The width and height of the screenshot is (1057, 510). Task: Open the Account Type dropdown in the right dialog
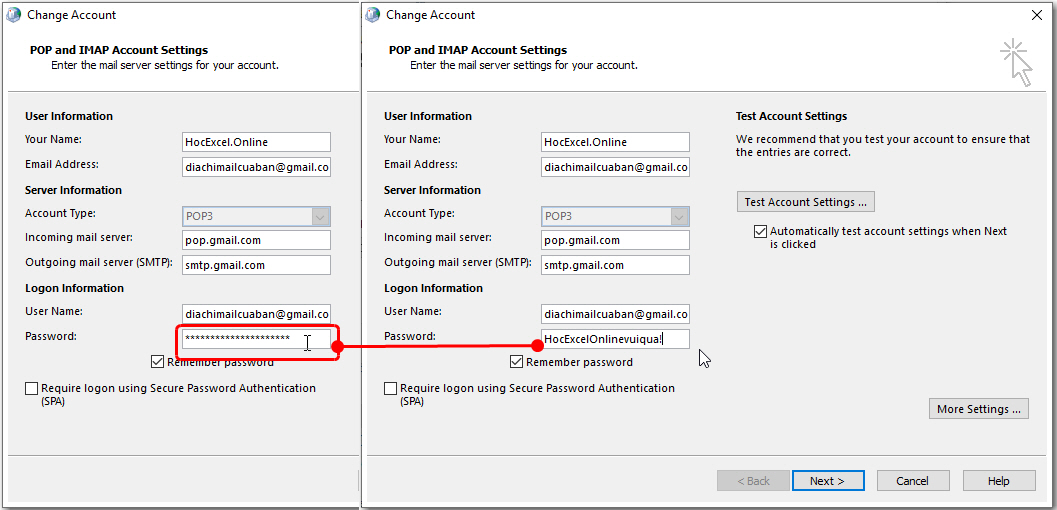(679, 217)
